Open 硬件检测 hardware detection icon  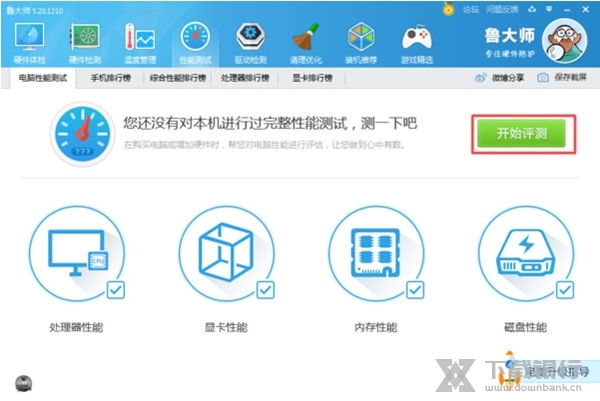point(85,43)
